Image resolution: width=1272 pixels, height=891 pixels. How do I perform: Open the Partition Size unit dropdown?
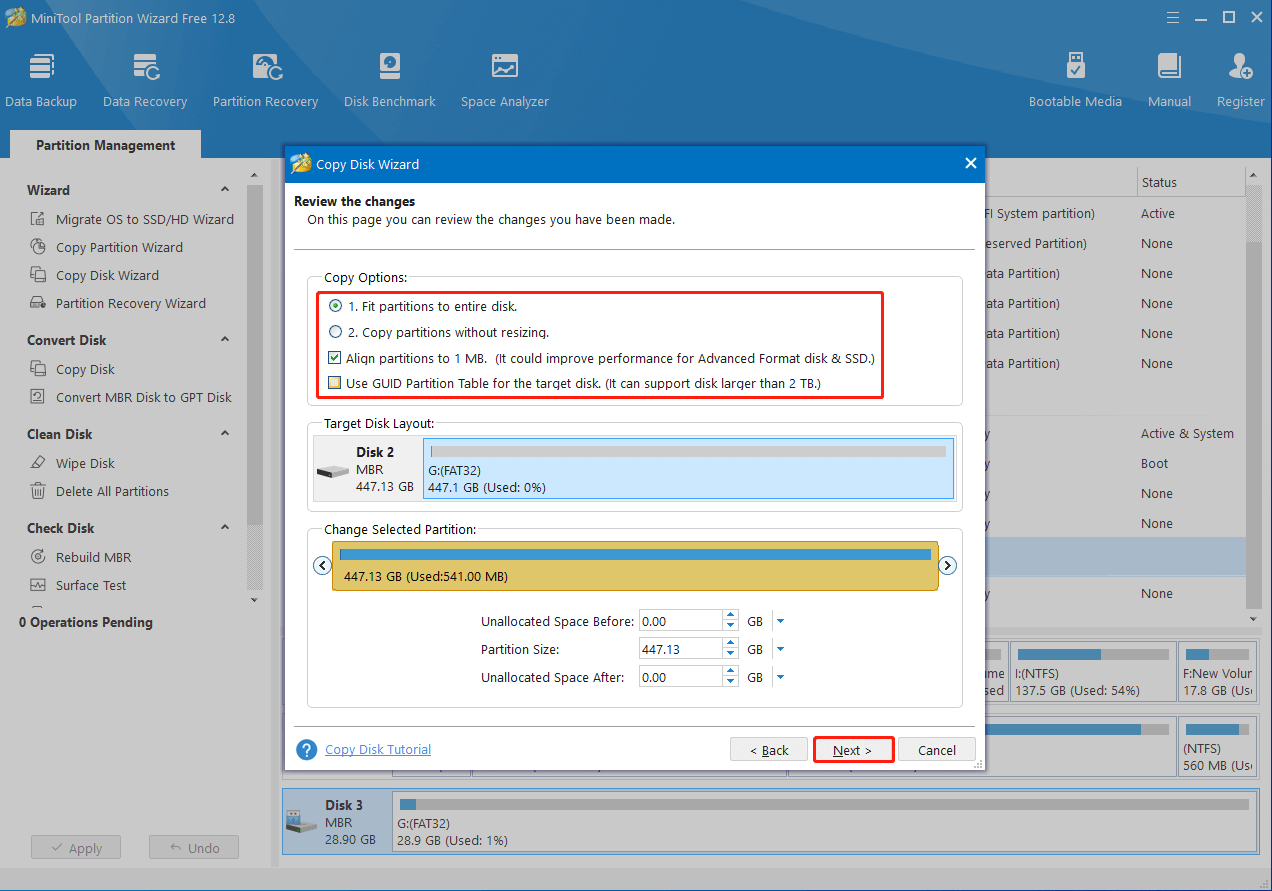coord(781,649)
